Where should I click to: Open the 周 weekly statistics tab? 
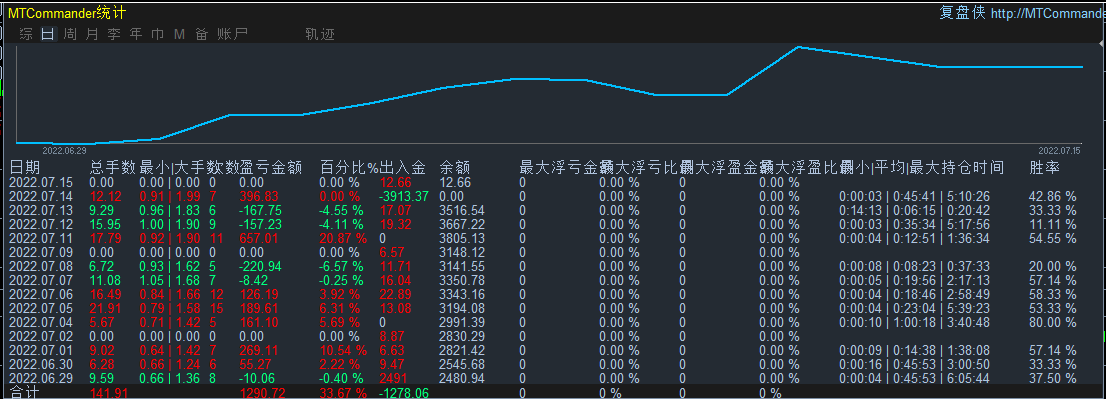click(70, 34)
